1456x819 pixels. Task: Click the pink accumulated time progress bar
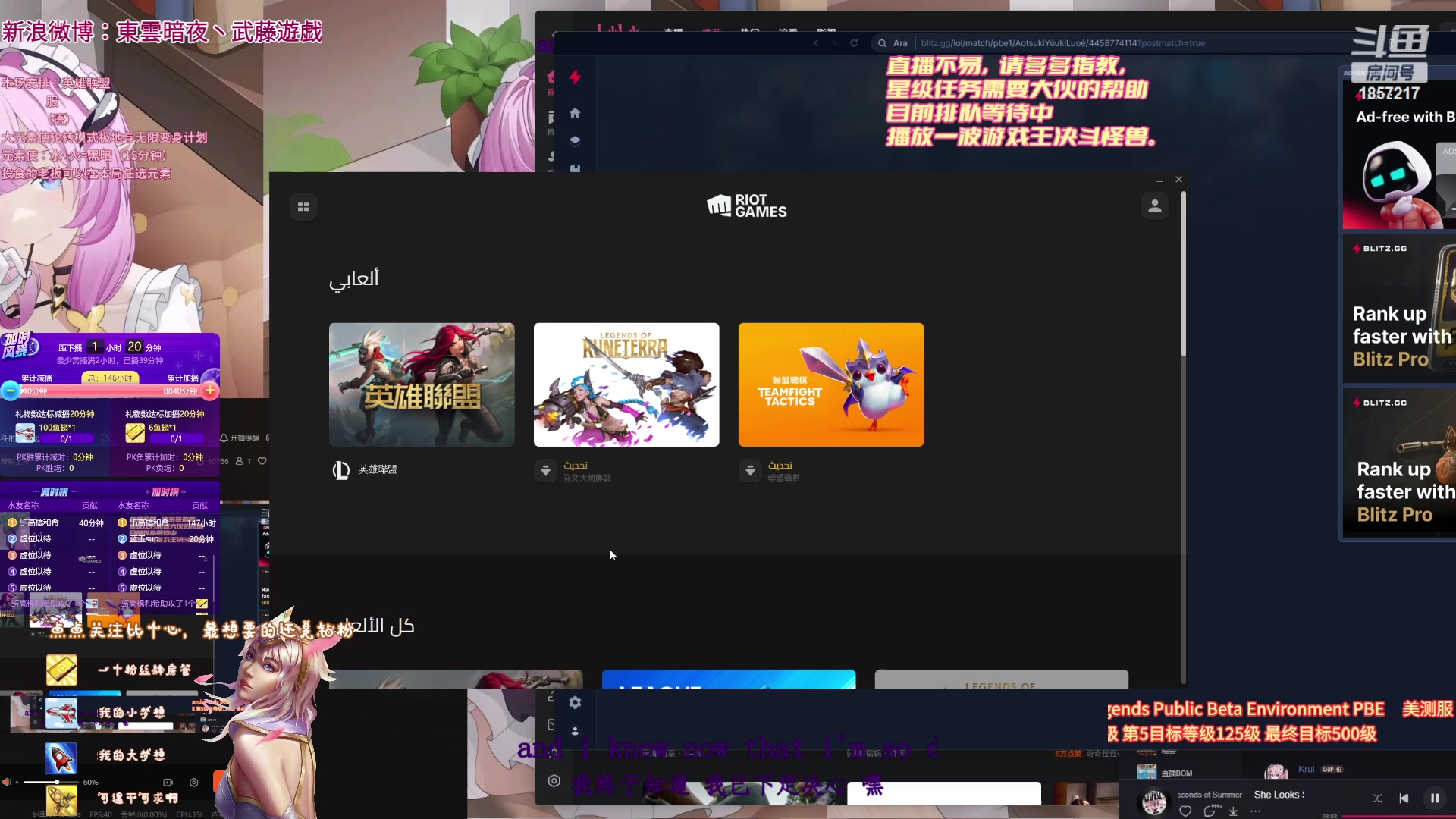(110, 391)
